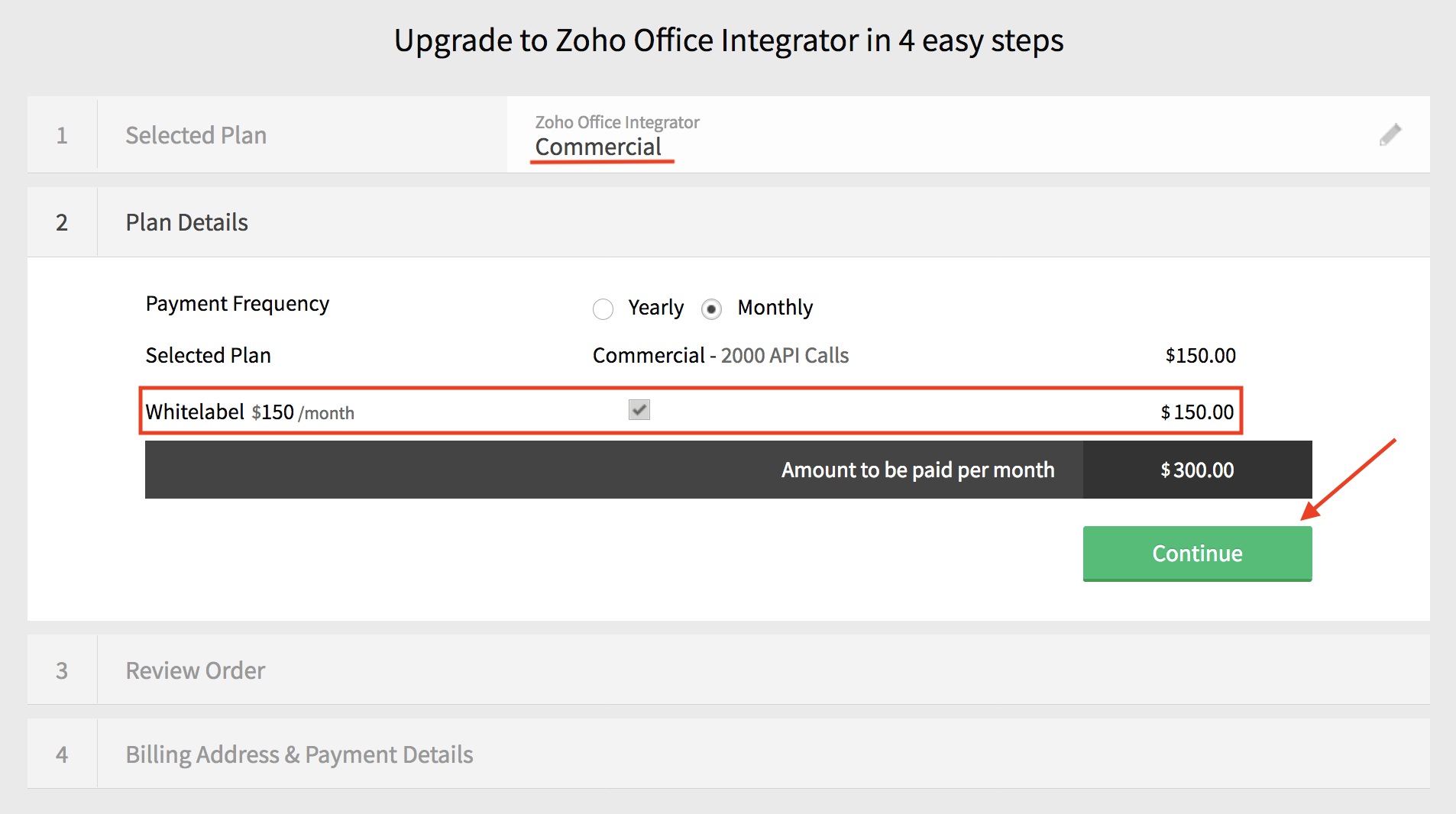Collapse the Plan Details section header
Screen dimensions: 1456x814
pyautogui.click(x=186, y=222)
